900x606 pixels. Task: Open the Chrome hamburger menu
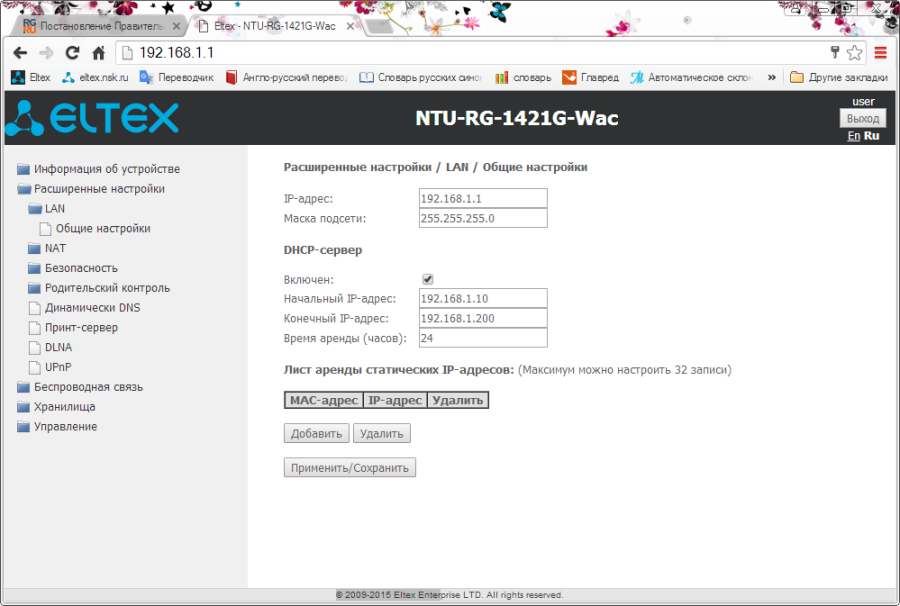click(x=880, y=53)
